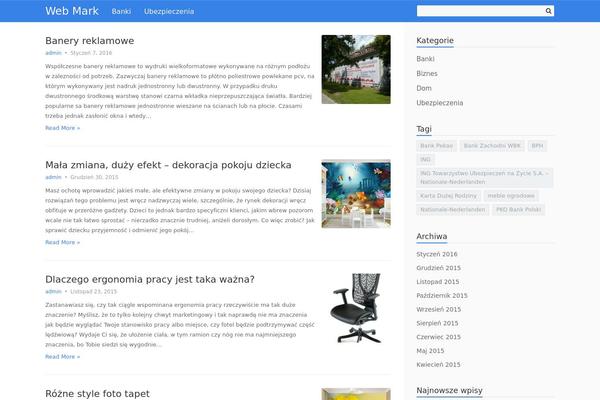Open the underwater wall mural thumbnail

[x=356, y=194]
